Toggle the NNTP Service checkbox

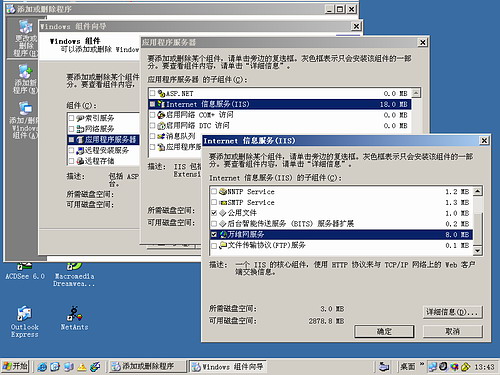tap(214, 191)
